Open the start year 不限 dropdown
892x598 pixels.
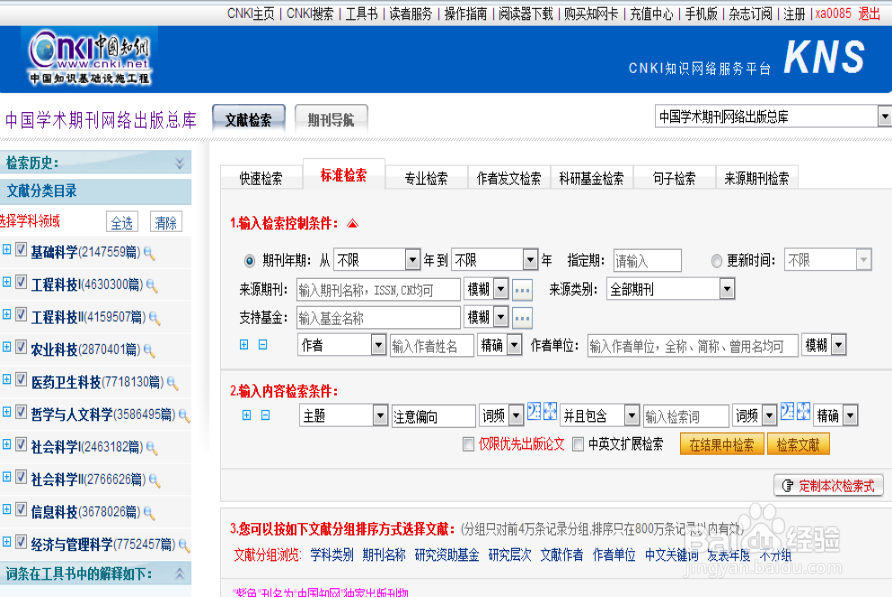[x=377, y=260]
